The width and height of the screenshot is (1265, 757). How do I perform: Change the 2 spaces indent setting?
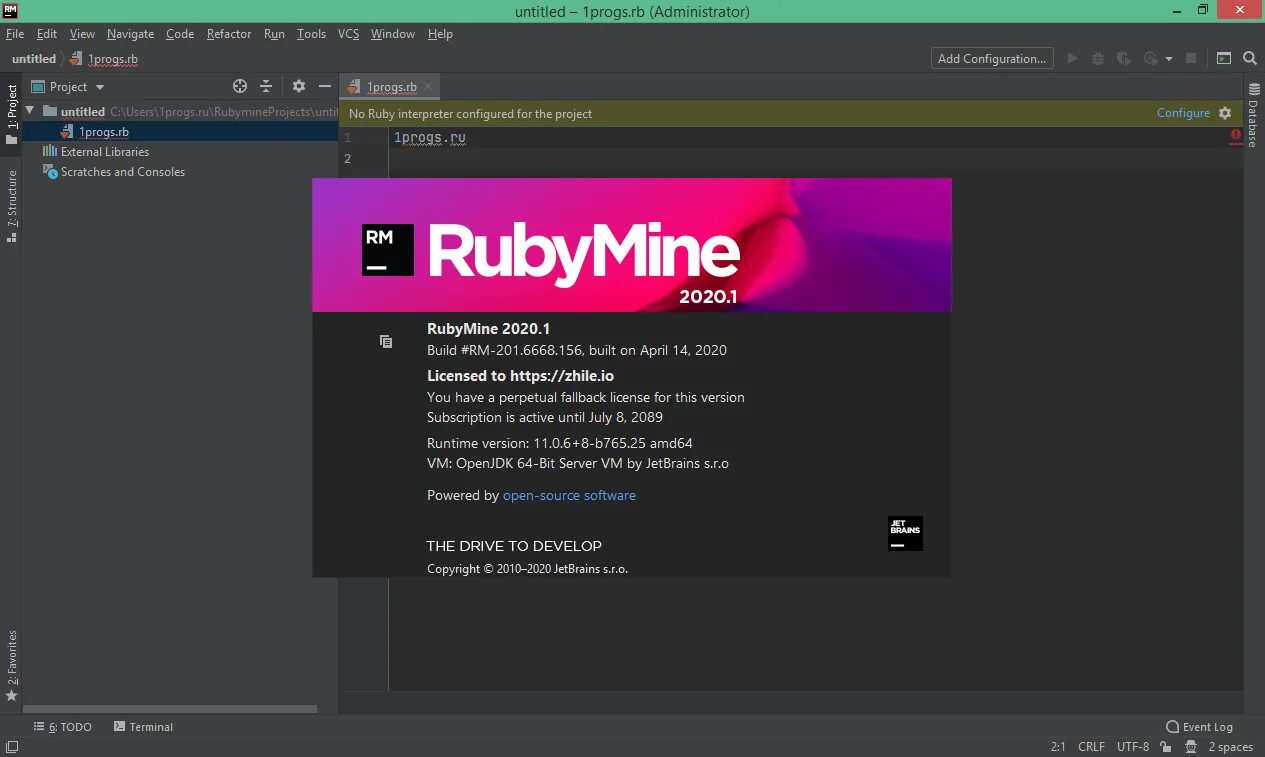(x=1230, y=746)
